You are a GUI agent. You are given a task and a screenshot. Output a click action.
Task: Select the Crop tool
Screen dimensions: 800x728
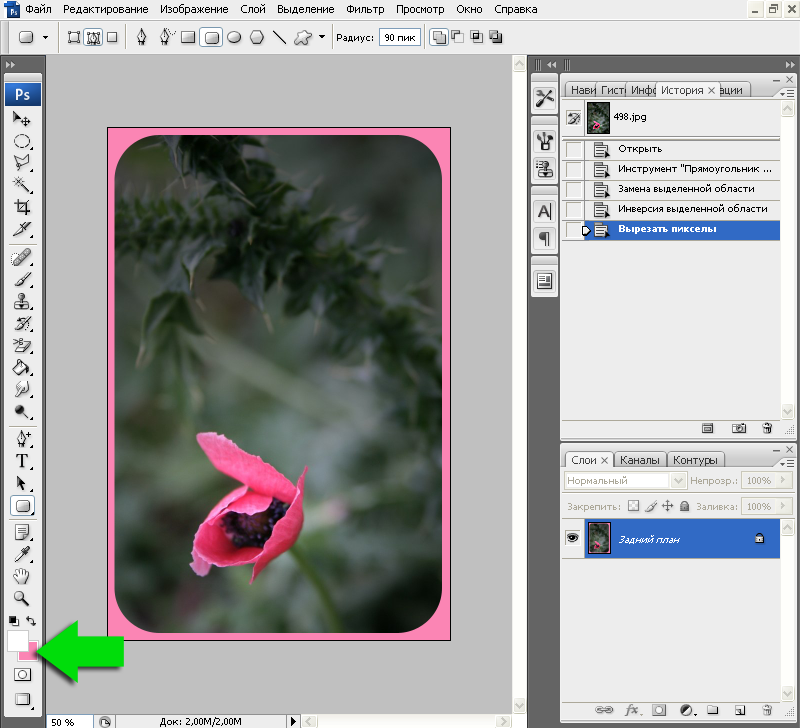[x=22, y=207]
